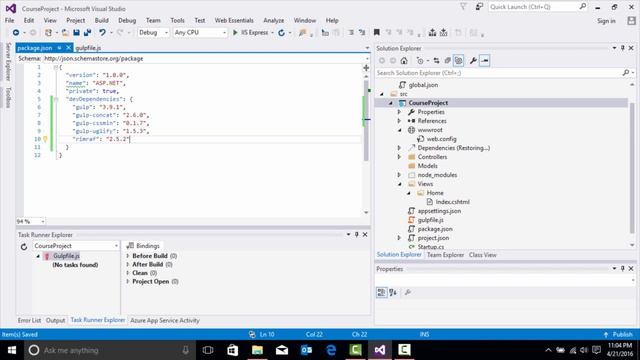Switch to the Output tab
Image resolution: width=640 pixels, height=360 pixels.
(56, 320)
